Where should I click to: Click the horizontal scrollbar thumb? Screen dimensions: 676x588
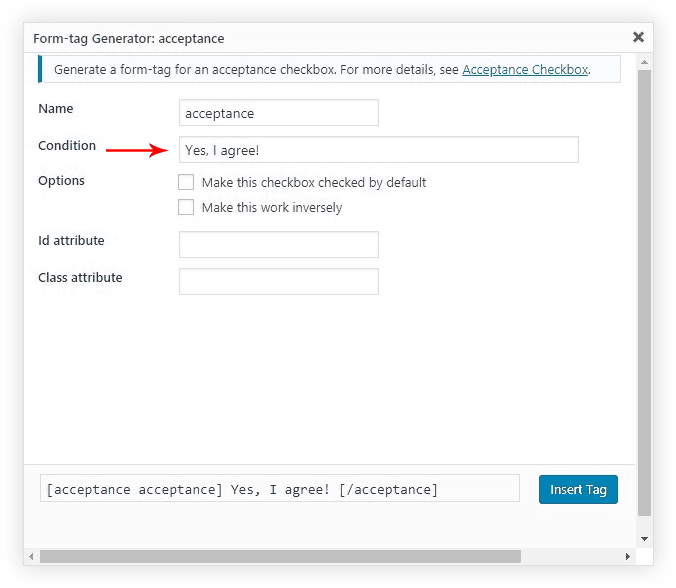pyautogui.click(x=280, y=556)
